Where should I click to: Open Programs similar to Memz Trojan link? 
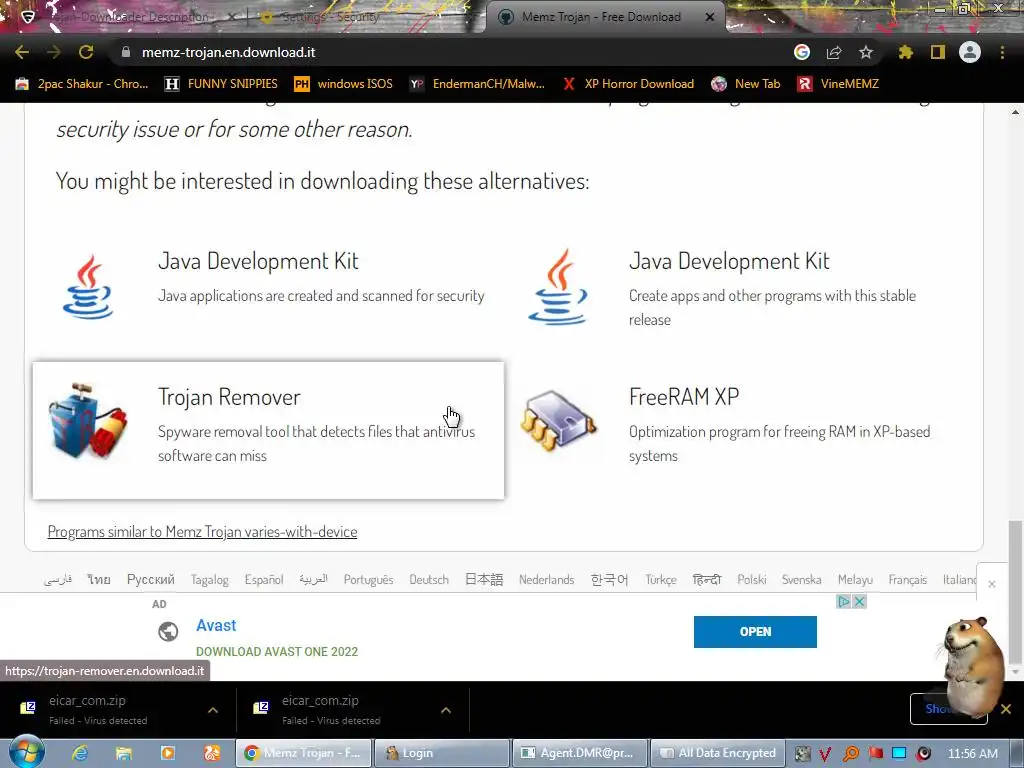(x=202, y=532)
